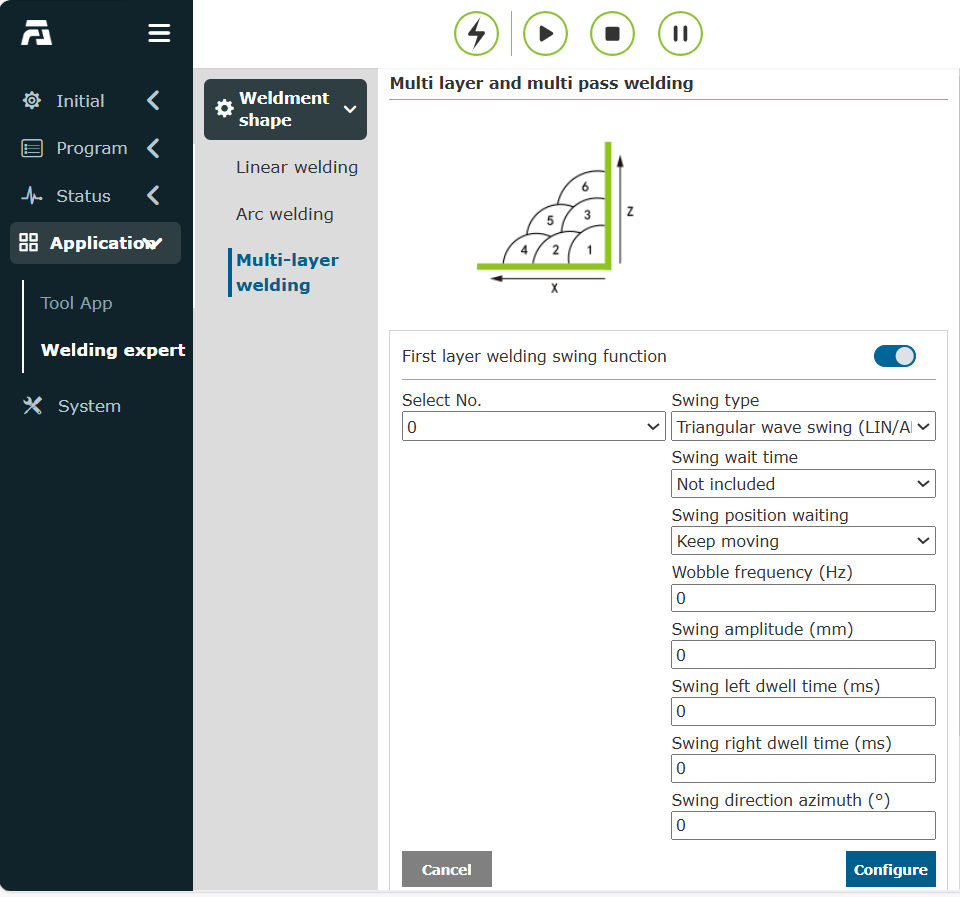Click the lightning bolt icon in the top bar
The image size is (960, 897).
tap(476, 34)
